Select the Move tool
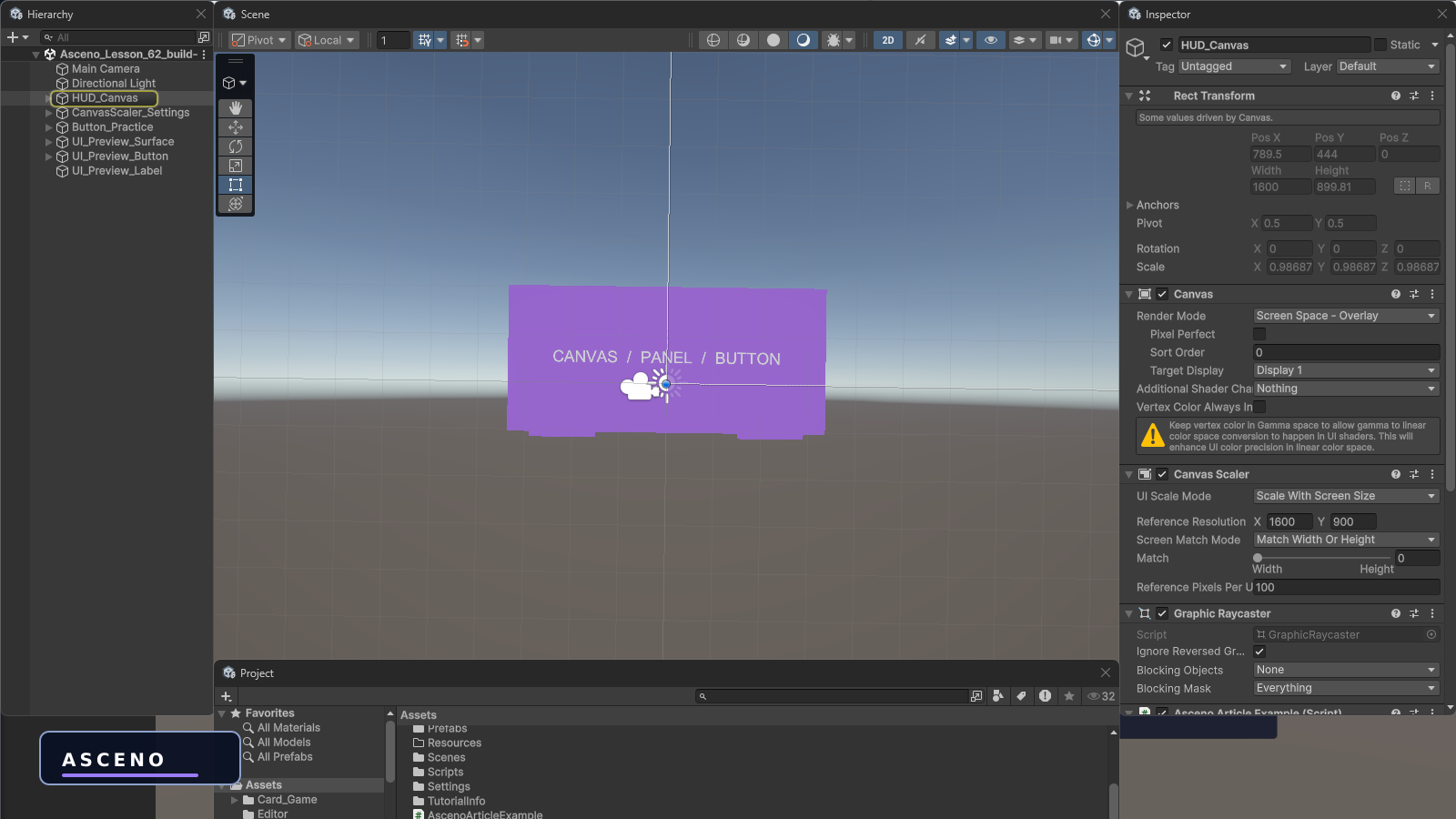The height and width of the screenshot is (819, 1456). tap(235, 127)
